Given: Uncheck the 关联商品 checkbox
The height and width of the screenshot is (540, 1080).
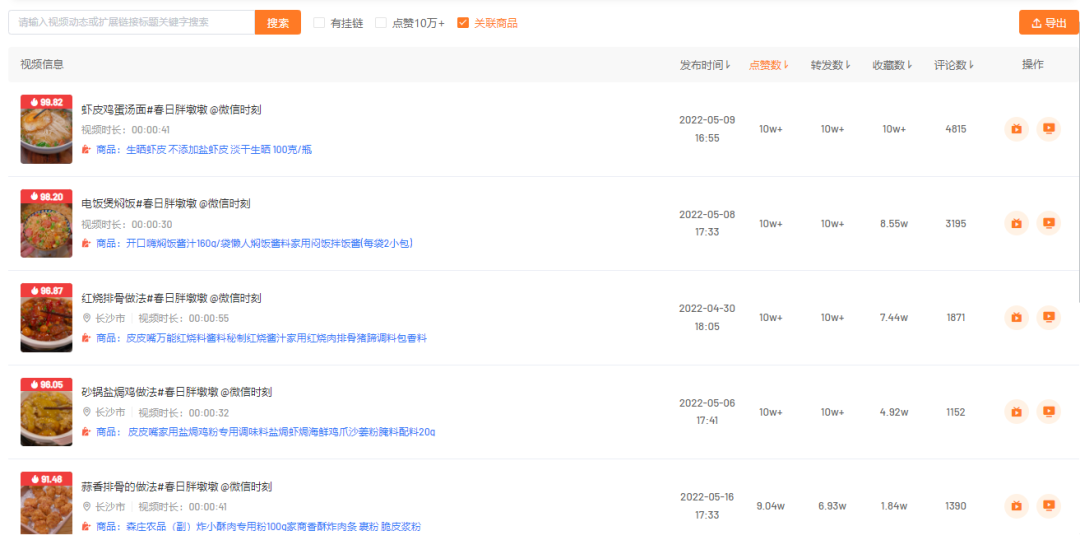Looking at the screenshot, I should pyautogui.click(x=463, y=23).
